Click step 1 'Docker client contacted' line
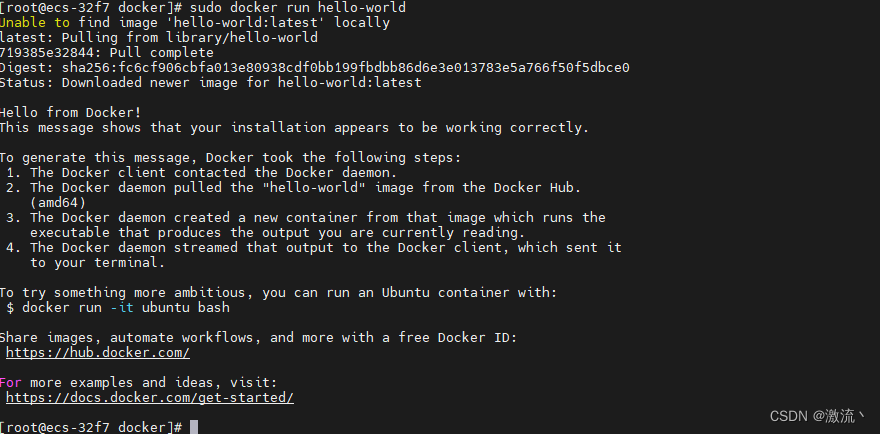 220,172
